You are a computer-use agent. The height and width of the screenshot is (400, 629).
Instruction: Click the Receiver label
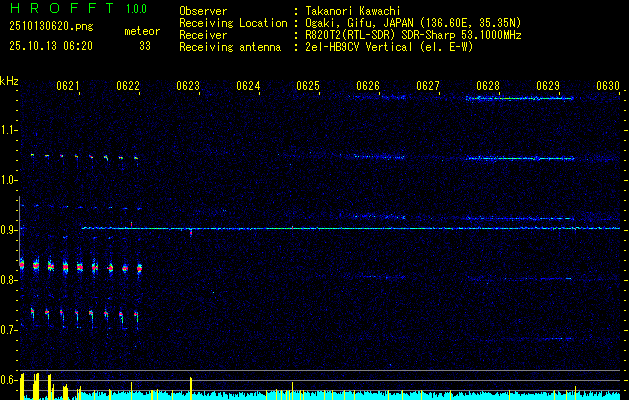point(203,35)
